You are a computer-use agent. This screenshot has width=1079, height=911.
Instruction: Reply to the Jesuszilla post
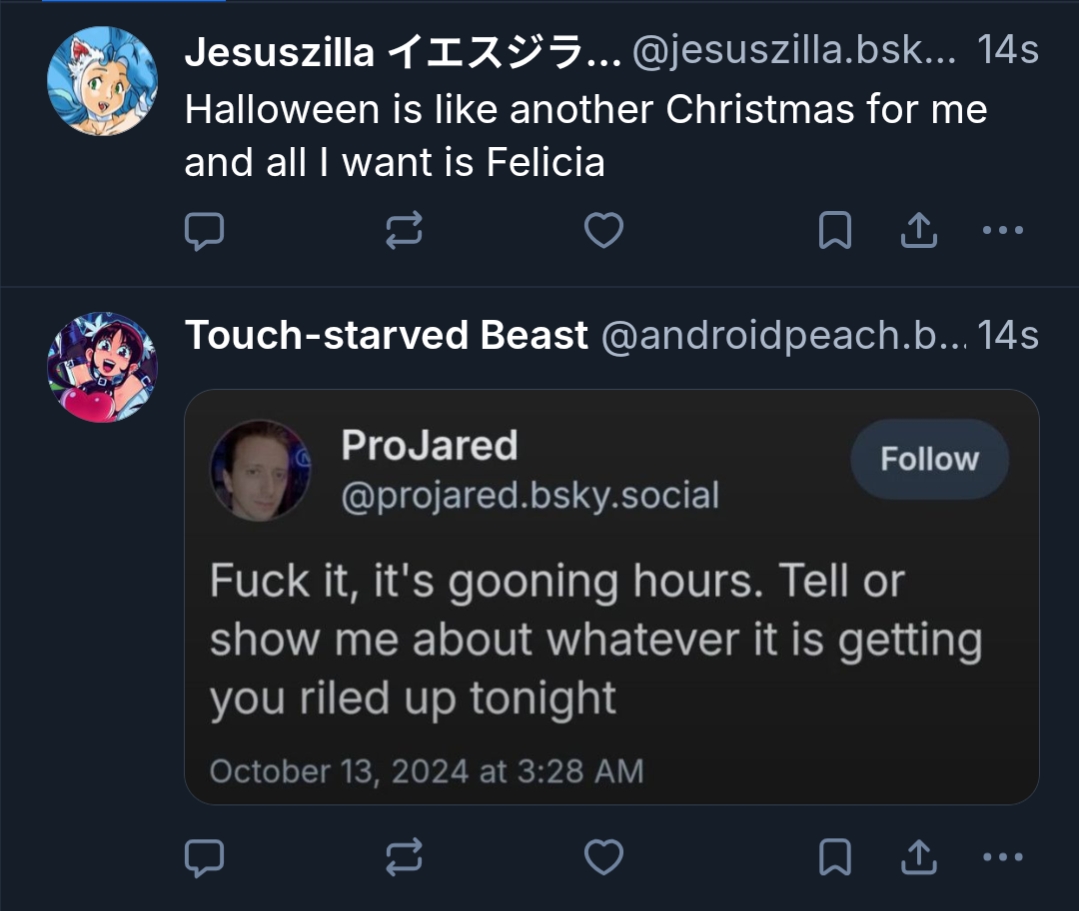(204, 232)
